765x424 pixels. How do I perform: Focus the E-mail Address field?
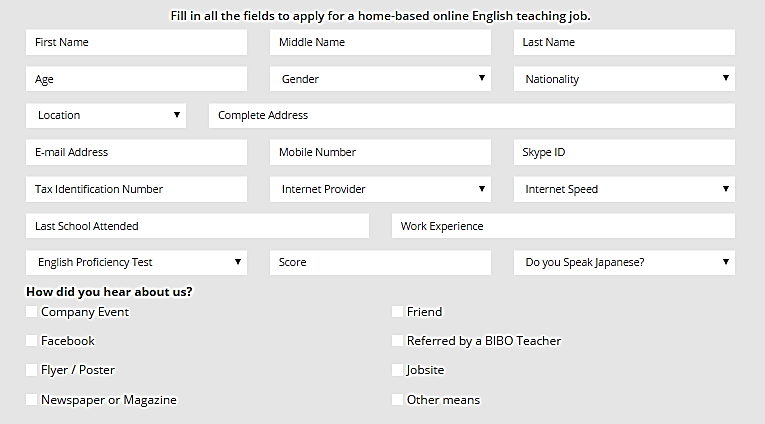(x=136, y=152)
